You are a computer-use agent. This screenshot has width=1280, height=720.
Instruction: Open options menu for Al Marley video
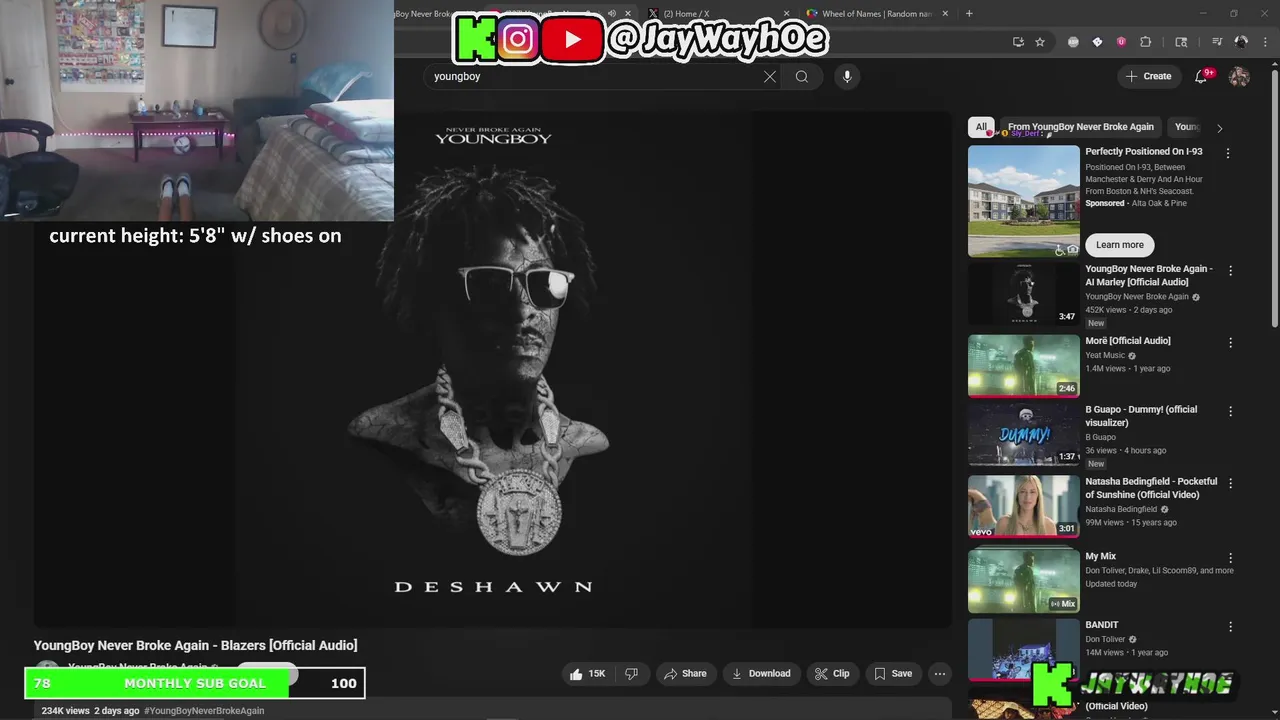[1231, 270]
